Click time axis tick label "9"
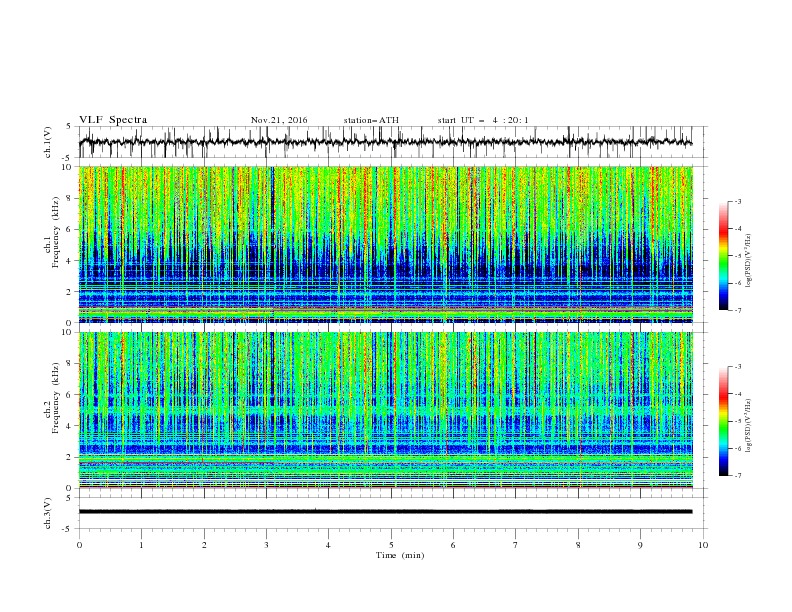The width and height of the screenshot is (792, 612). coord(640,545)
